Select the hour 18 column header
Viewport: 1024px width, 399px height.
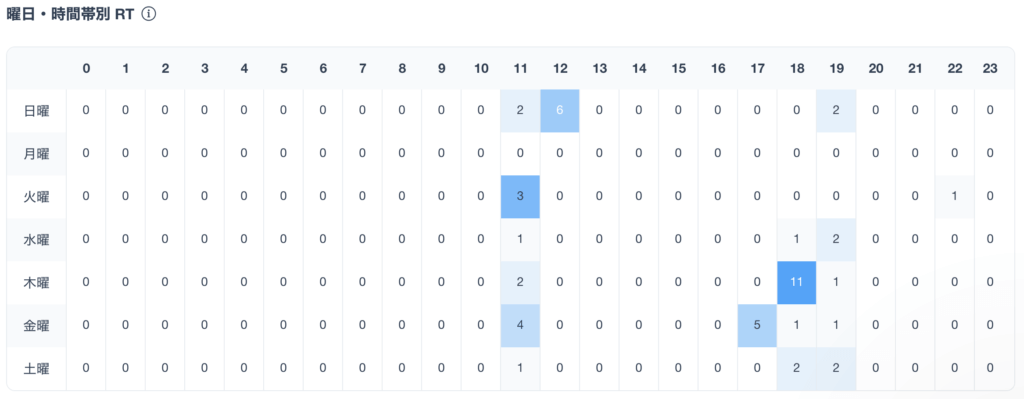(x=796, y=68)
